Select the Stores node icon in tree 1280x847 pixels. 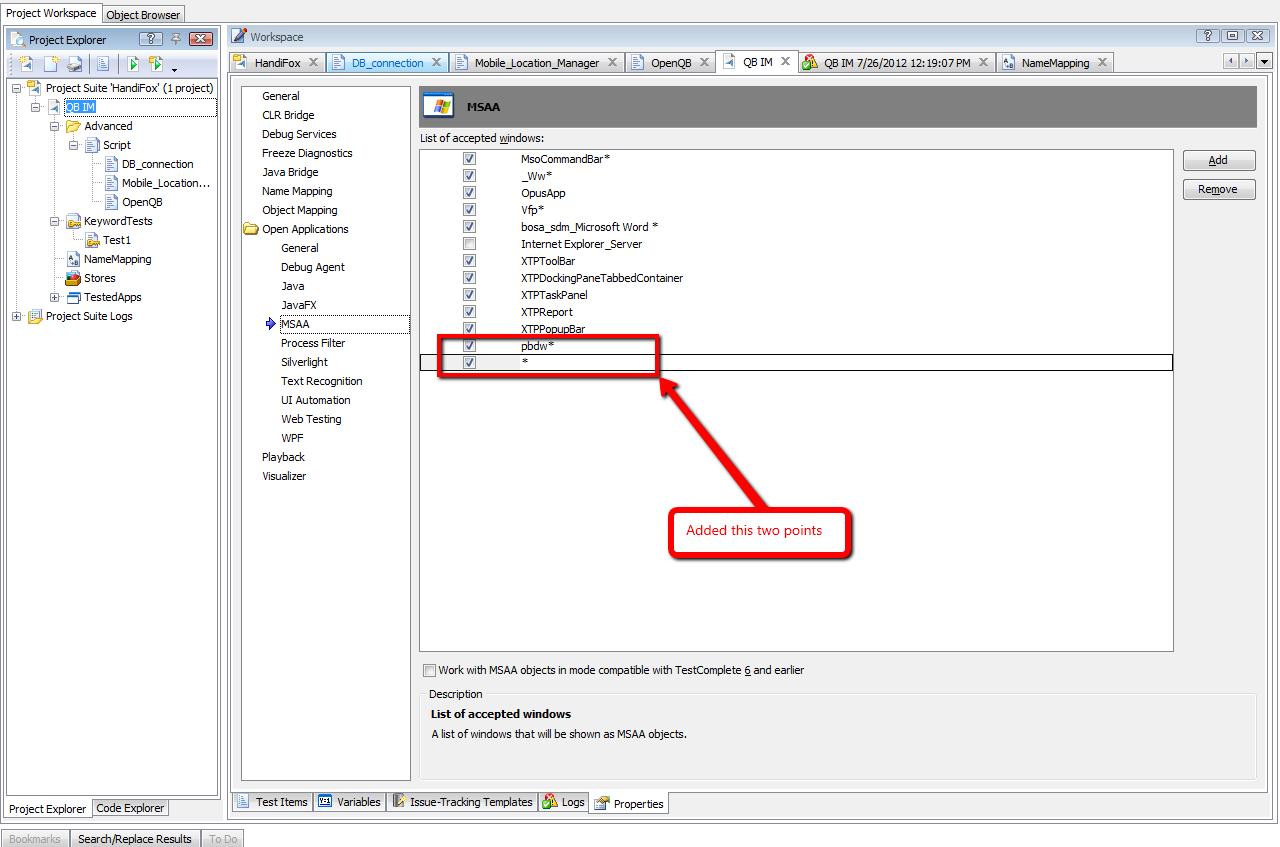pyautogui.click(x=73, y=278)
